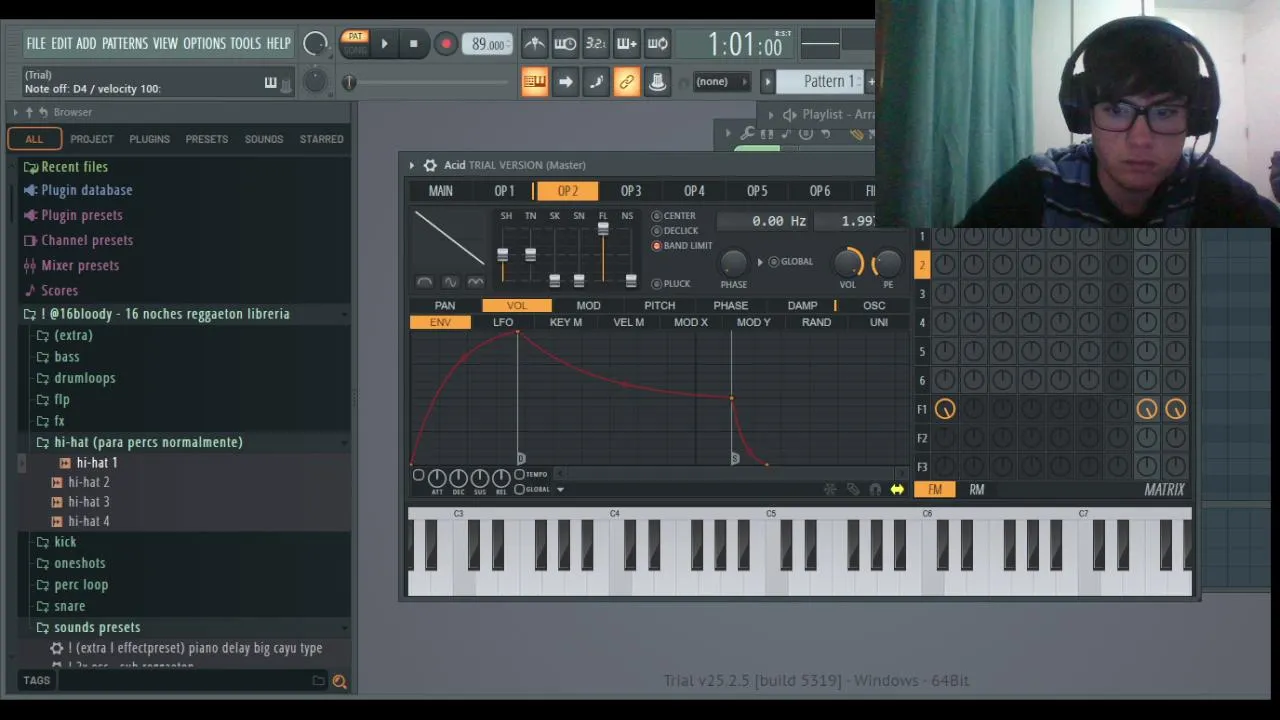Screen dimensions: 1280x720
Task: Switch to the OP 3 operator tab
Action: [631, 191]
